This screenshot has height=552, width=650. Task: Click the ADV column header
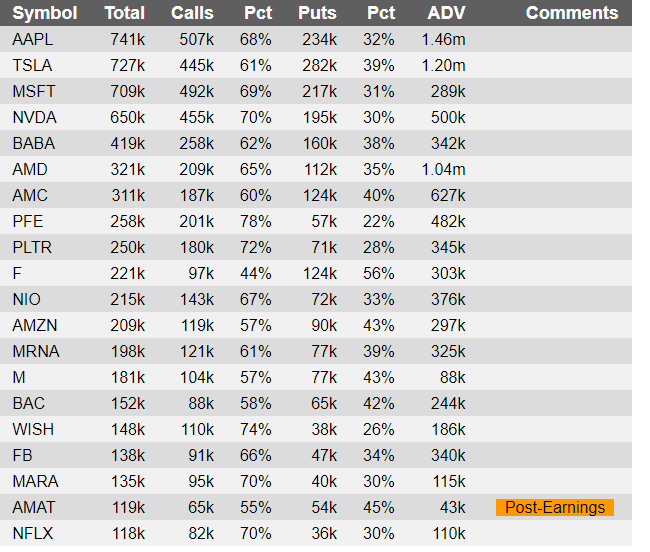tap(446, 13)
